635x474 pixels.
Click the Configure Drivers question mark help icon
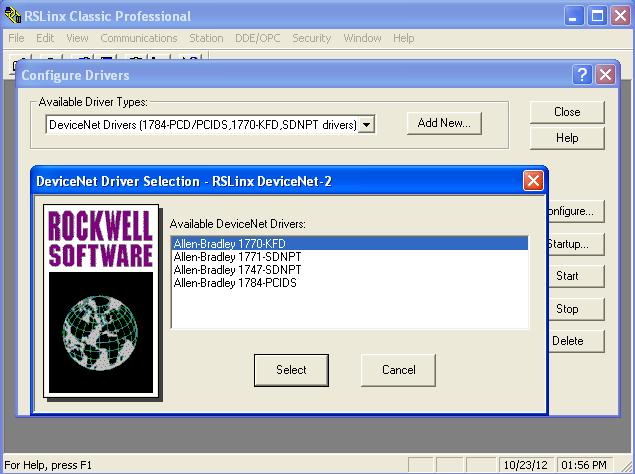582,75
